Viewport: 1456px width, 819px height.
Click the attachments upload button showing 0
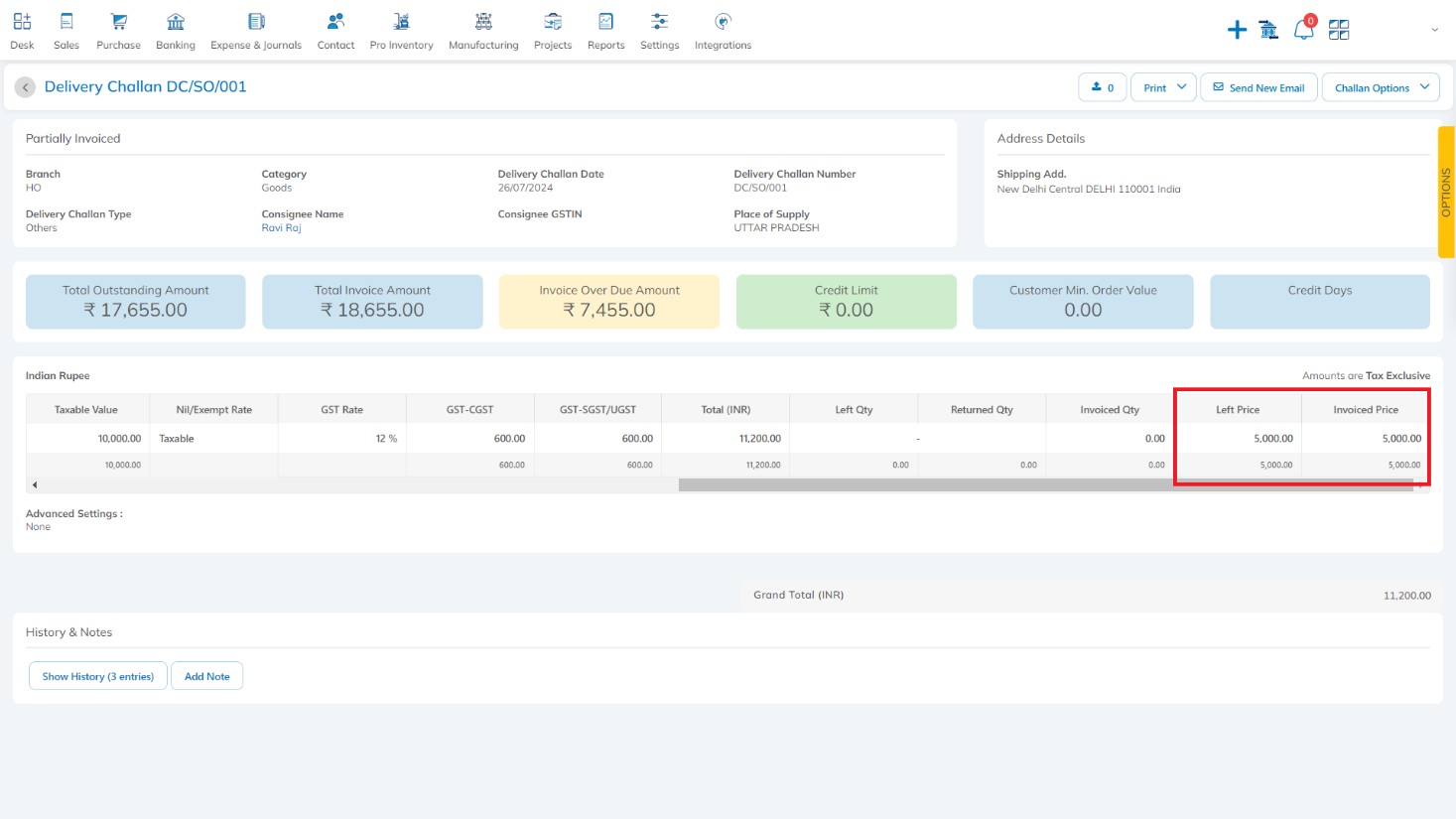(x=1102, y=87)
